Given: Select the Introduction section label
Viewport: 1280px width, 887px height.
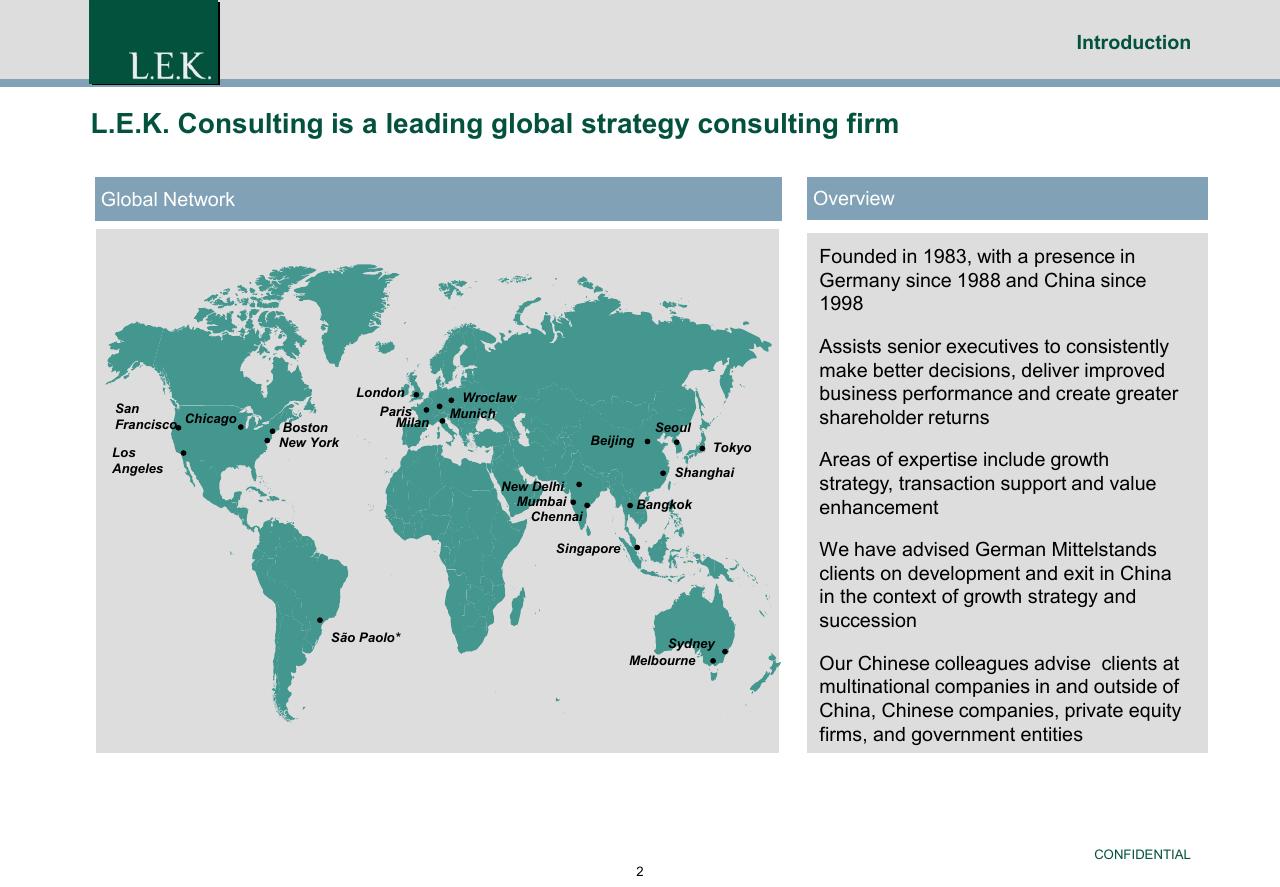Looking at the screenshot, I should click(1133, 43).
